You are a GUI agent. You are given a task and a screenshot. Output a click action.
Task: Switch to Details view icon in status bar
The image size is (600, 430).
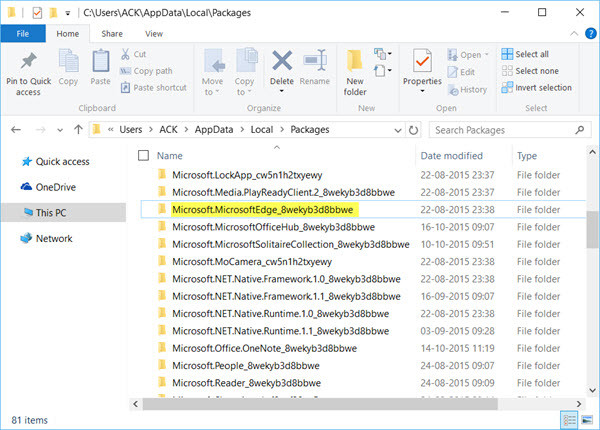[569, 420]
